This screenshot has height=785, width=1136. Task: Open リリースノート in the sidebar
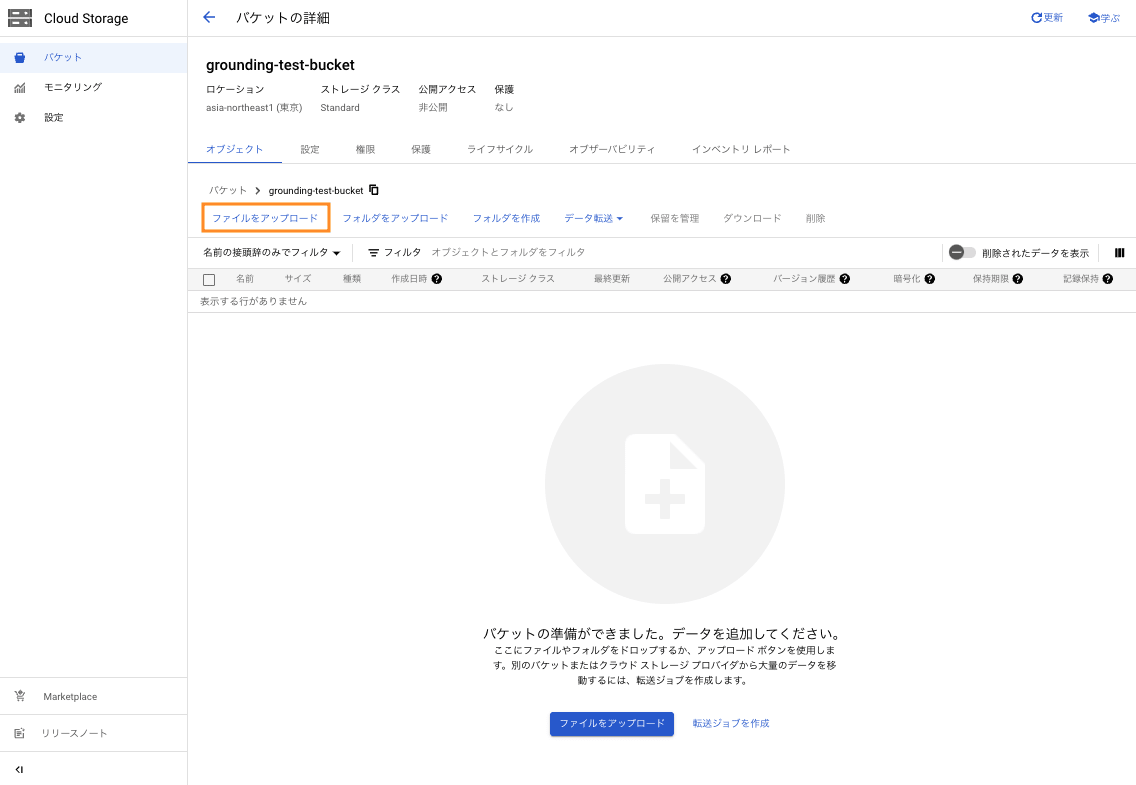[x=93, y=733]
